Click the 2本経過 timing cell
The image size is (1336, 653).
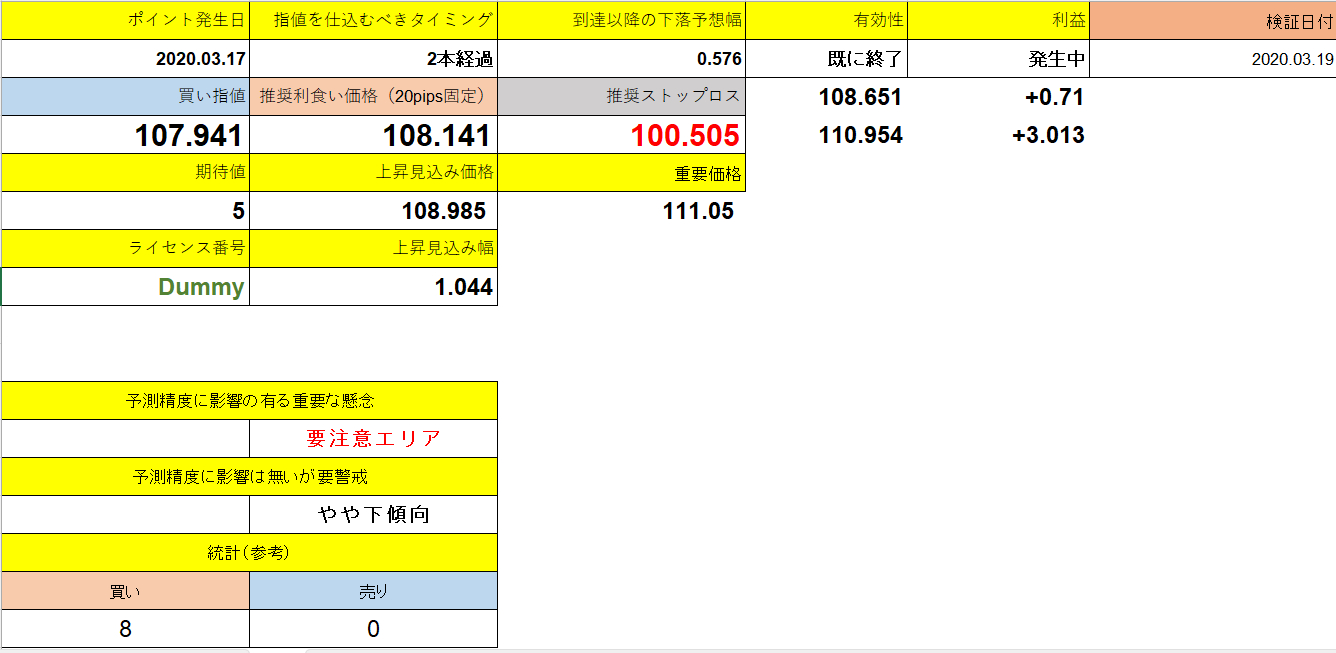click(x=375, y=58)
